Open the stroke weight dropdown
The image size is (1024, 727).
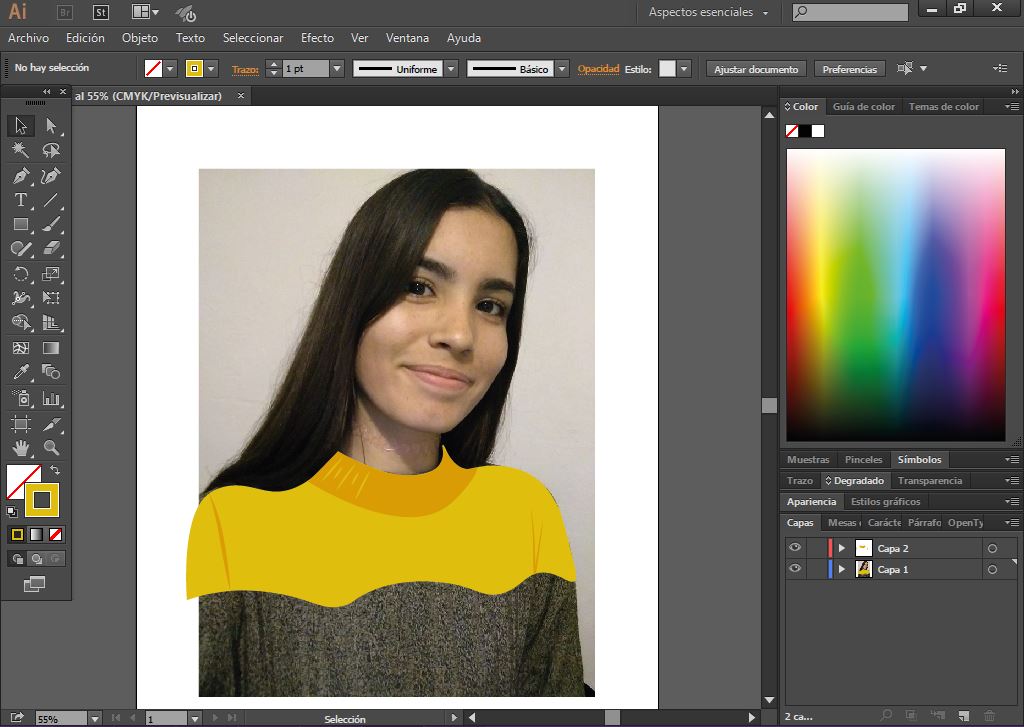point(337,69)
